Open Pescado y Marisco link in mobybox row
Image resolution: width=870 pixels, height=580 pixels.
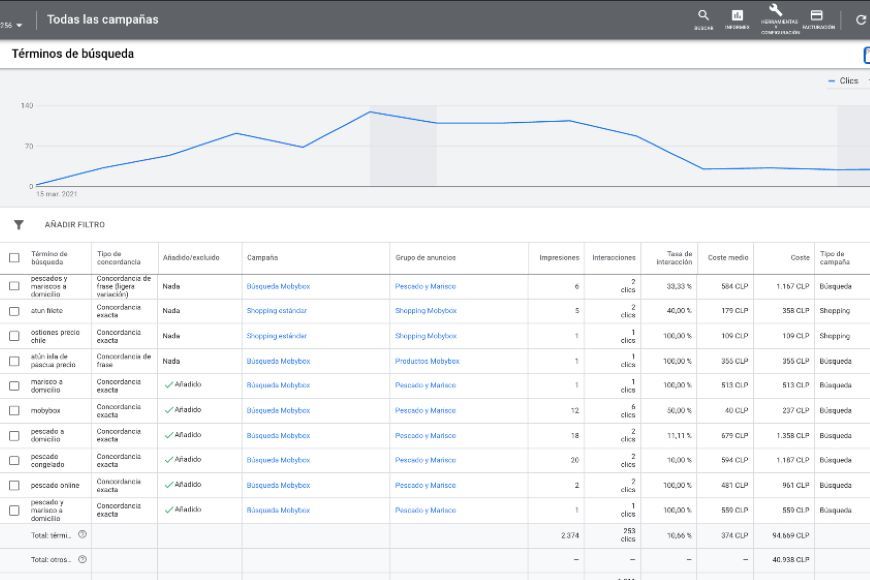[426, 411]
